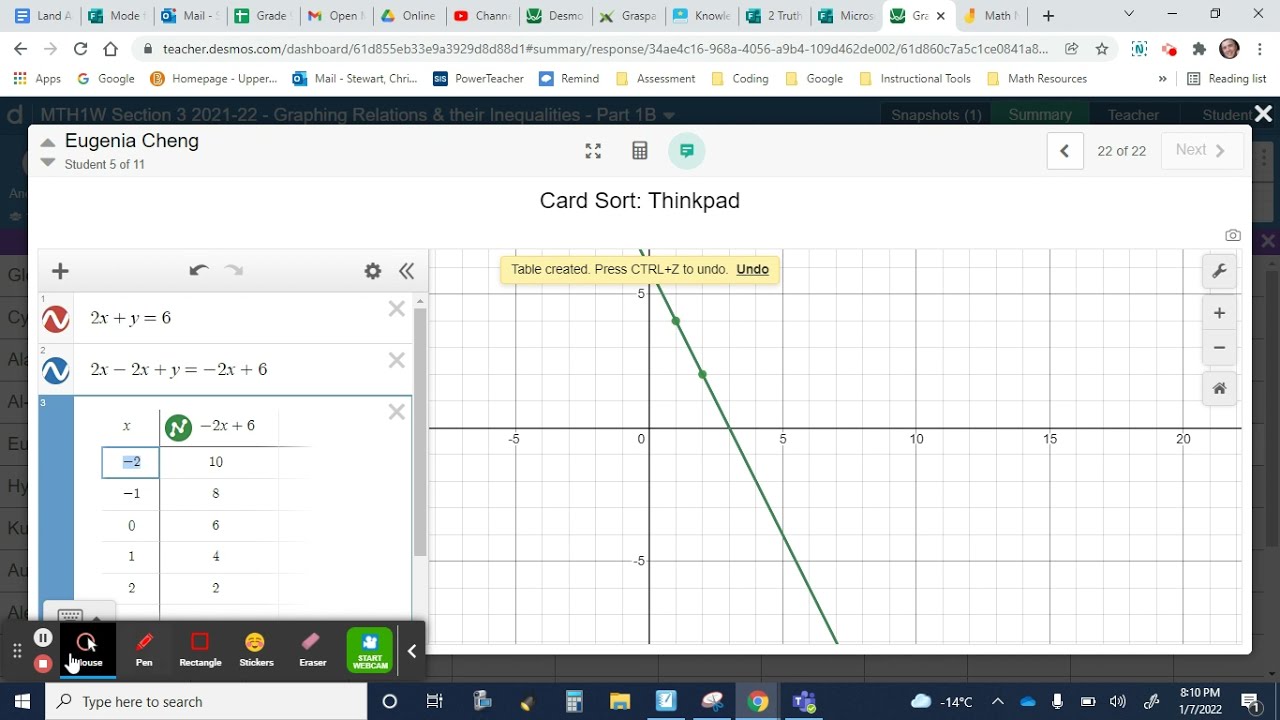Zoom in on the graph
This screenshot has height=720, width=1280.
tap(1219, 313)
